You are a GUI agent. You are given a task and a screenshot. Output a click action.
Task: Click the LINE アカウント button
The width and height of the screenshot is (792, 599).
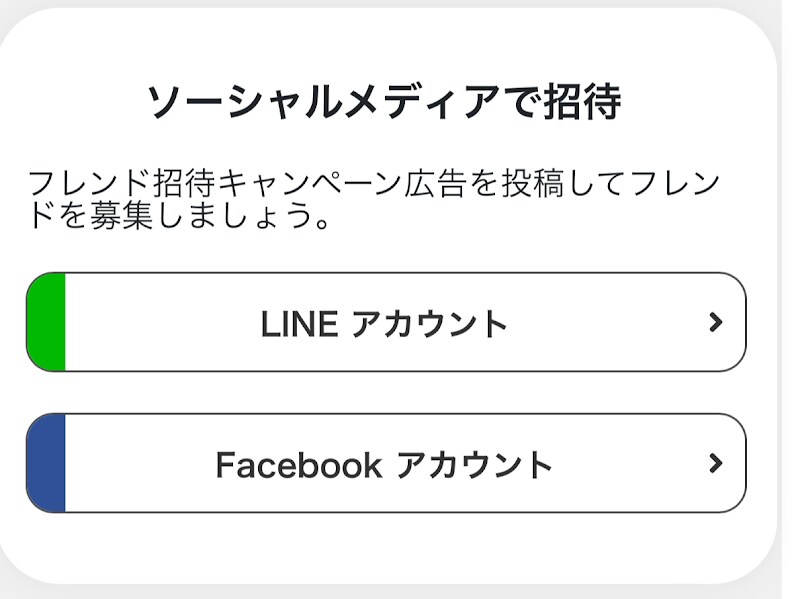pyautogui.click(x=385, y=323)
